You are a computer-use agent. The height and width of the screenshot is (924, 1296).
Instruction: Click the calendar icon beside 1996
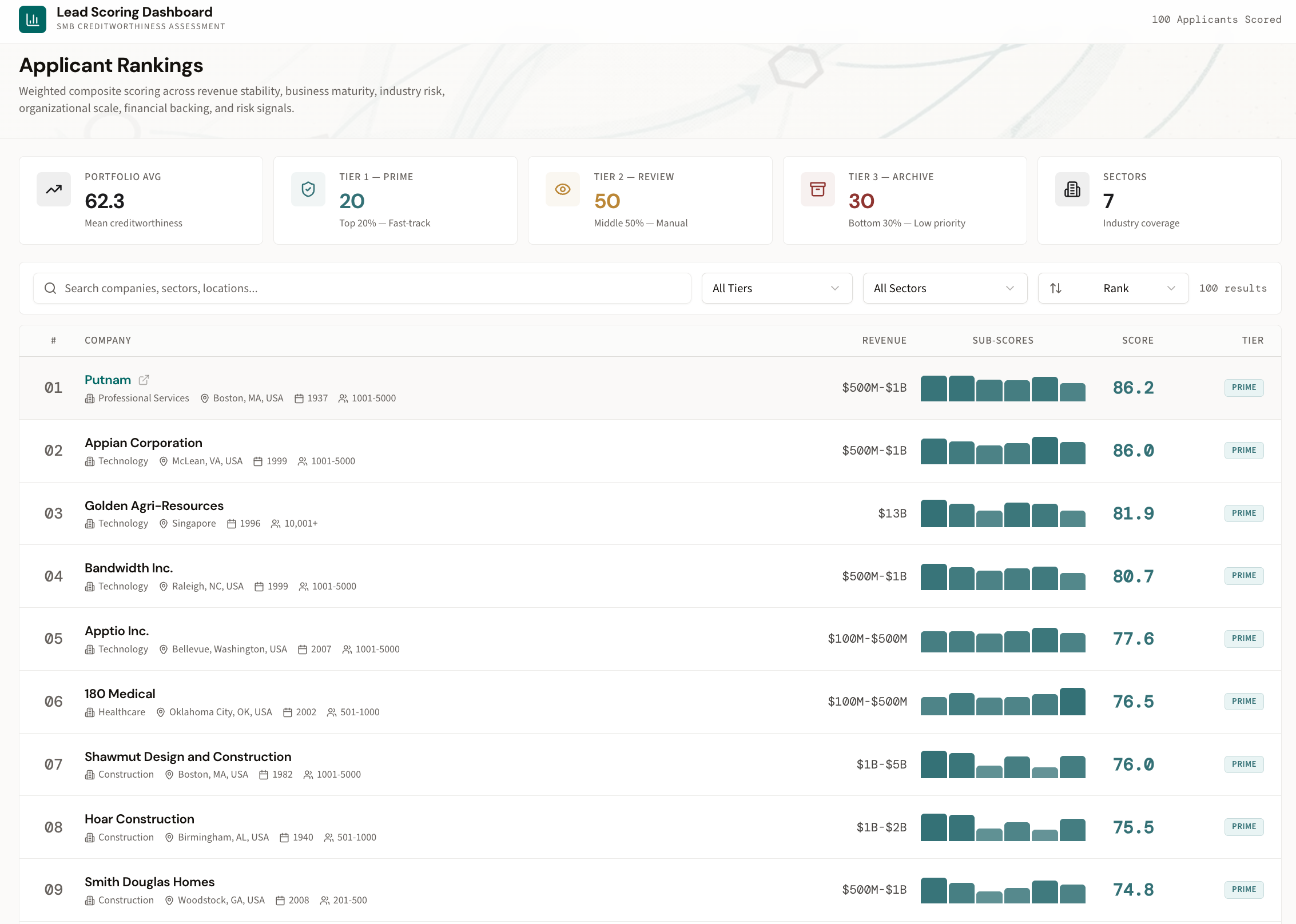coord(232,524)
